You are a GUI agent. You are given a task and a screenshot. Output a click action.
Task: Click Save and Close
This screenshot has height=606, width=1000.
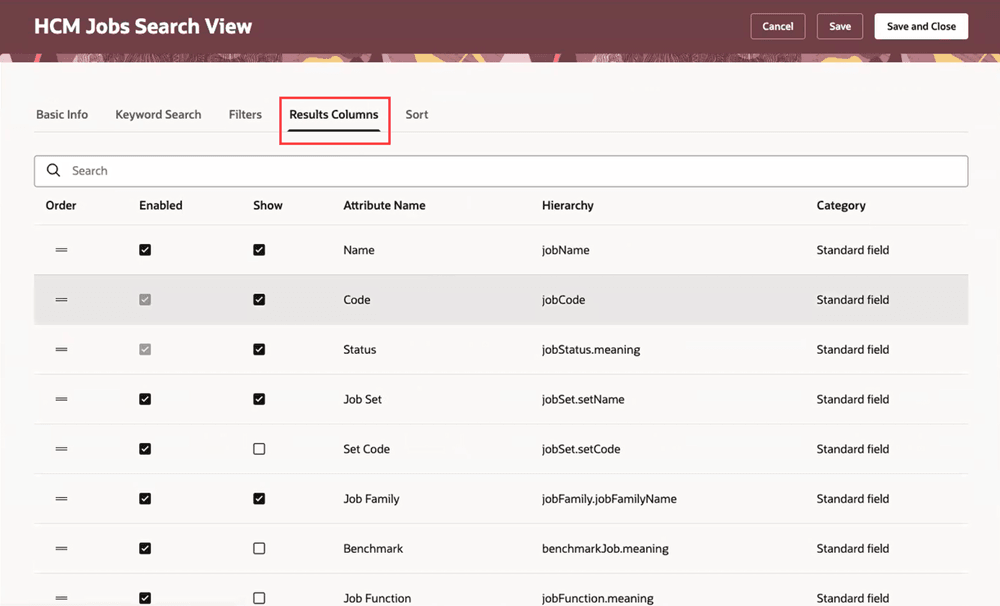(x=921, y=26)
